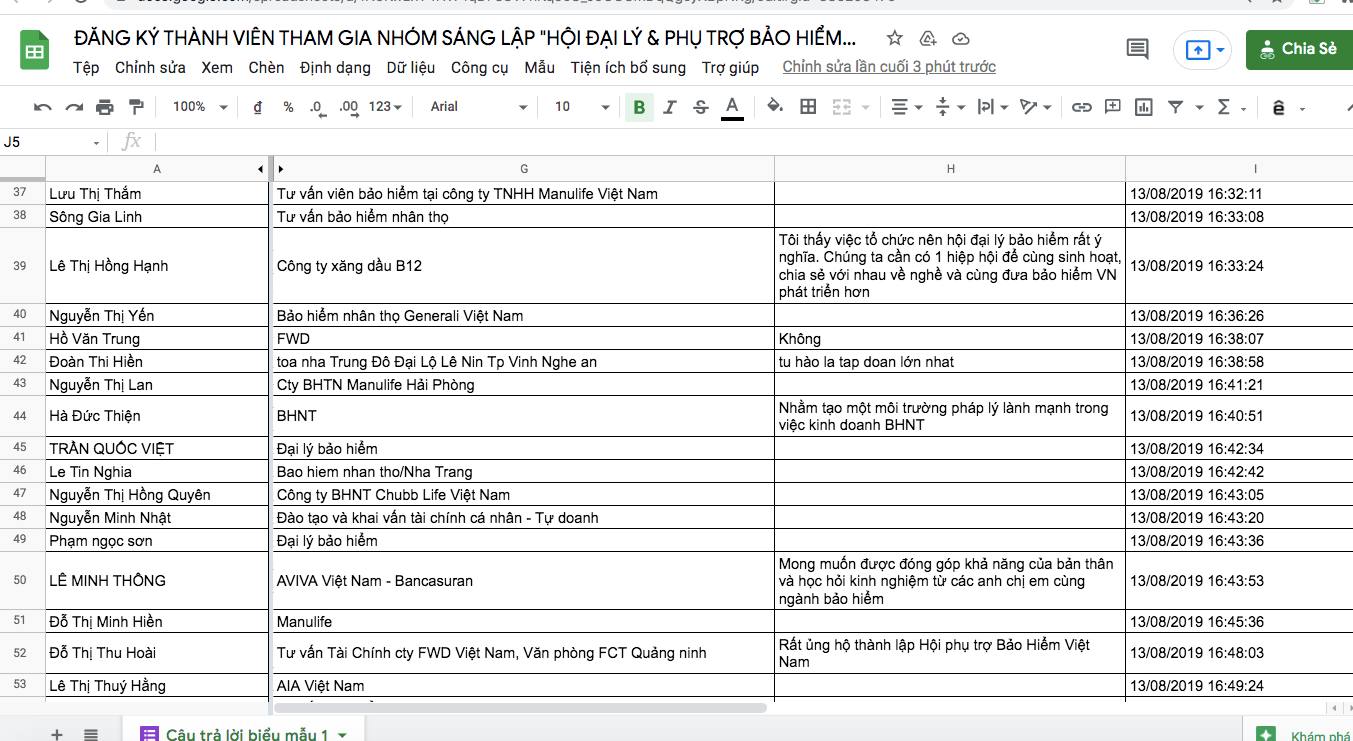The width and height of the screenshot is (1353, 741).
Task: Open the Arial font dropdown
Action: pyautogui.click(x=478, y=107)
